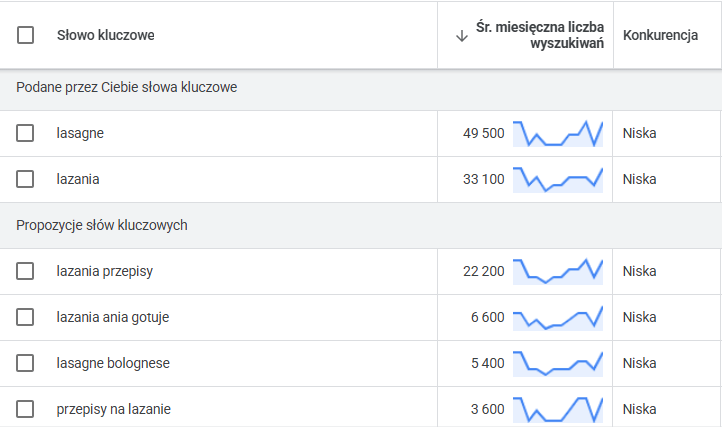Click the Konkurencja column header
This screenshot has width=722, height=427.
click(x=660, y=36)
